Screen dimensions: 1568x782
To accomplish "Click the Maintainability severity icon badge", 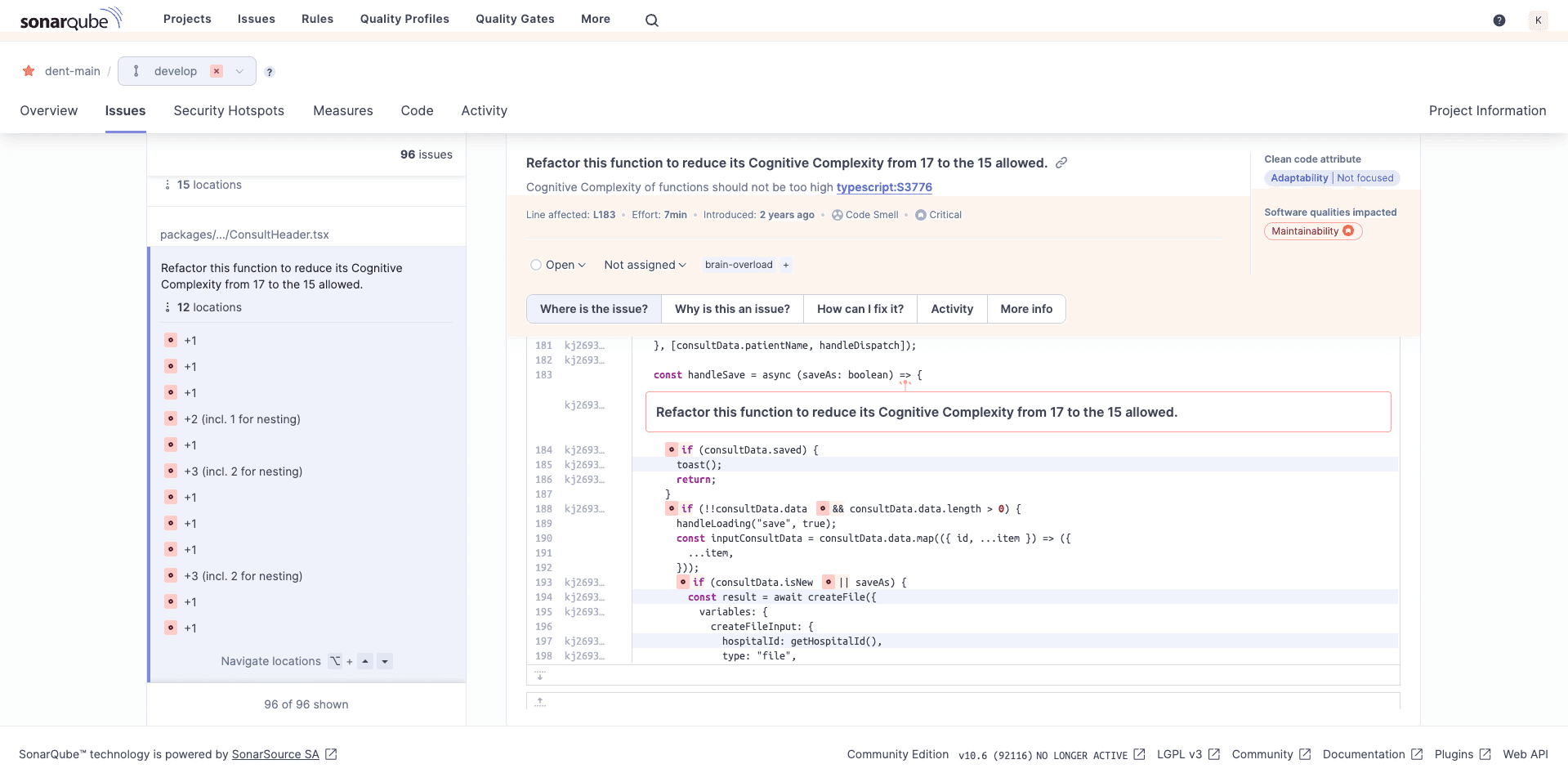I will [x=1348, y=231].
